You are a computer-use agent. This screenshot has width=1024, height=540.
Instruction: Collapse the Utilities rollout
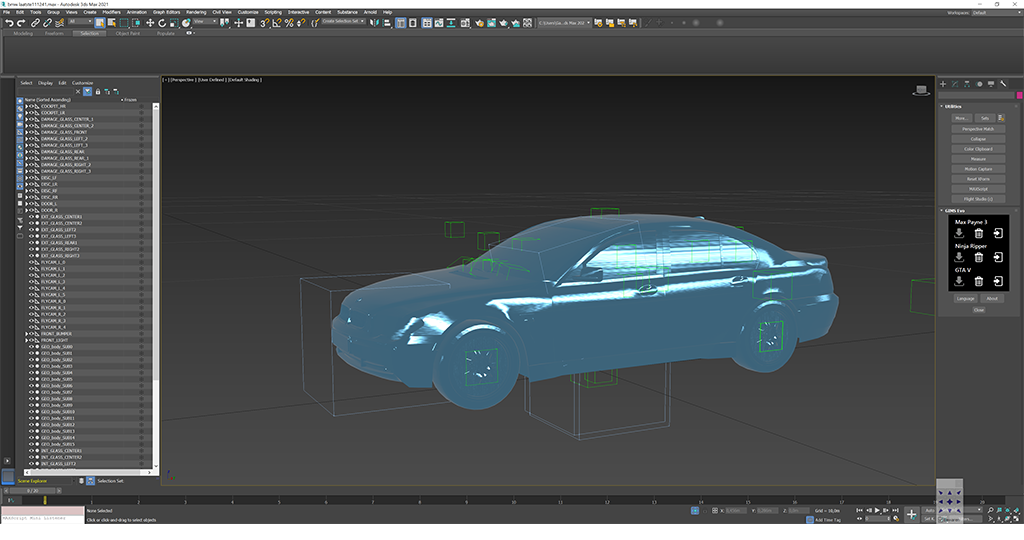pos(941,106)
